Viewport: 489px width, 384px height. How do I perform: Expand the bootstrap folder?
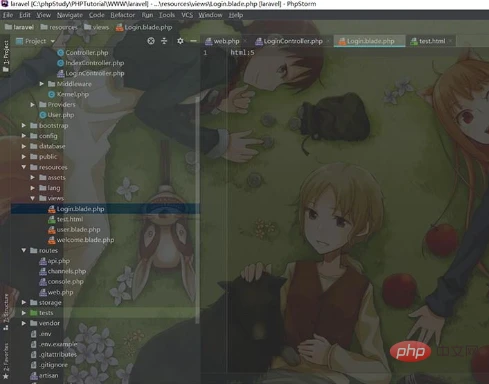24,125
